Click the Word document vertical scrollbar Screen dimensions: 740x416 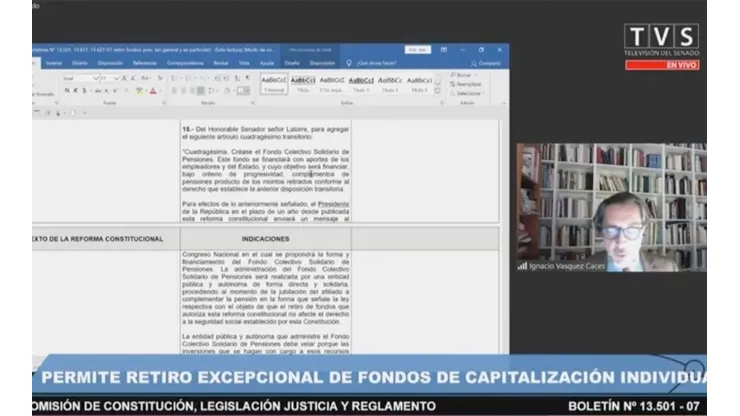[x=504, y=236]
